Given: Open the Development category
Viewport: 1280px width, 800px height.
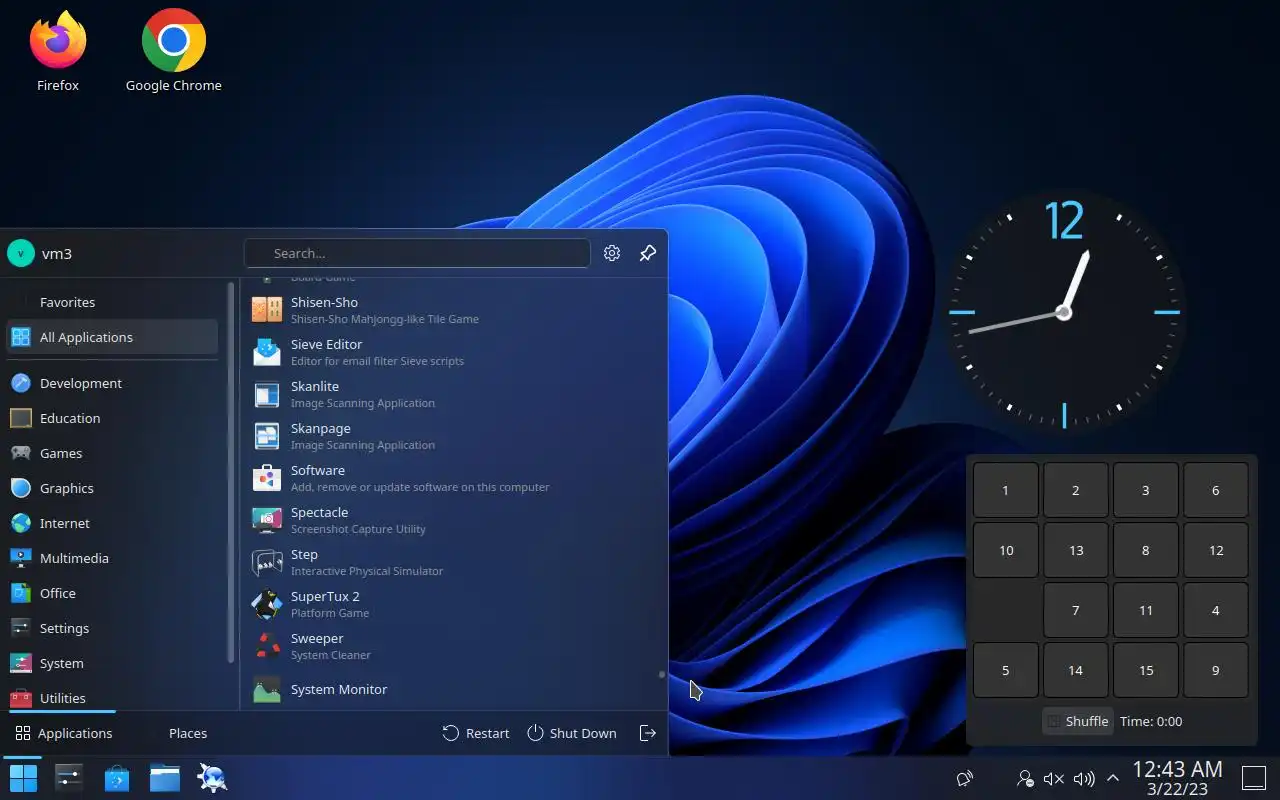Looking at the screenshot, I should 112,383.
